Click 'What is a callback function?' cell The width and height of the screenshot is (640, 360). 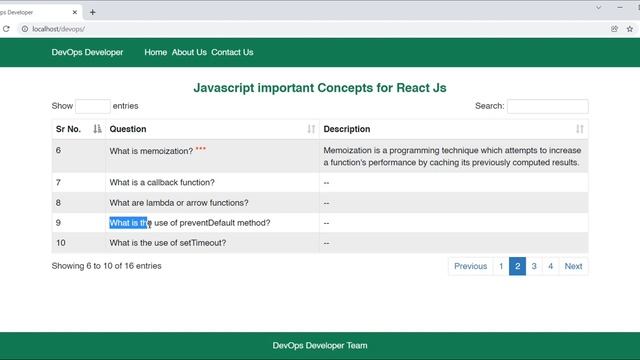212,182
